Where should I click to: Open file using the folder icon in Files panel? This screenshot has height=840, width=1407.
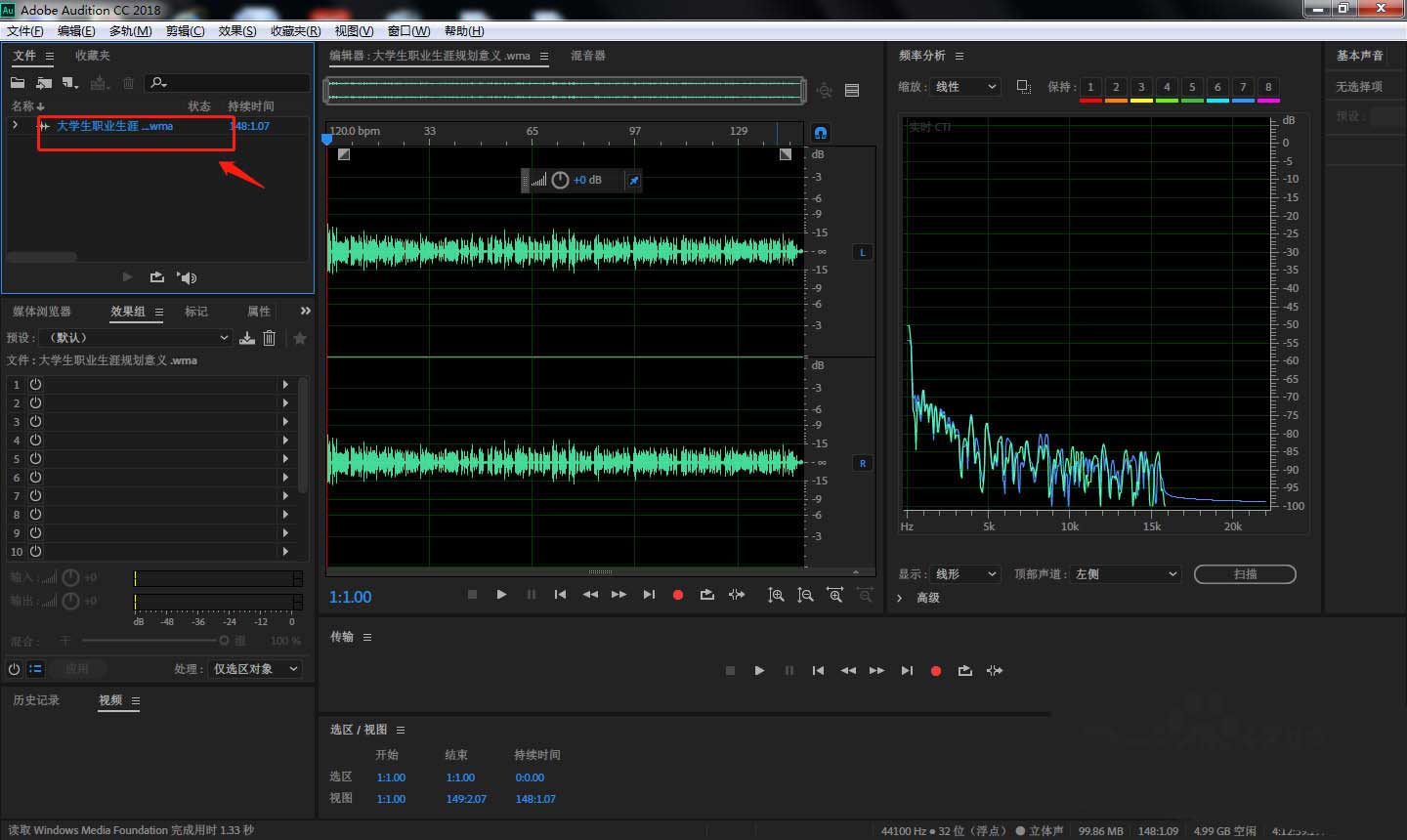[18, 83]
